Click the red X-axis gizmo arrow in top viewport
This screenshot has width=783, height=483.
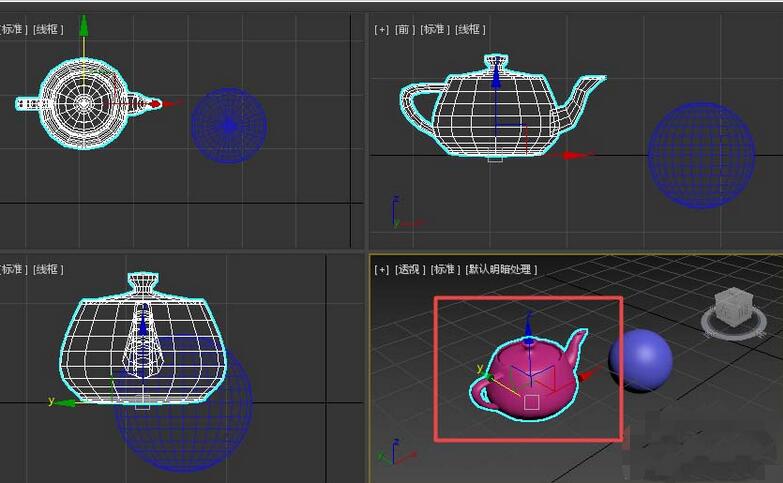(x=170, y=104)
